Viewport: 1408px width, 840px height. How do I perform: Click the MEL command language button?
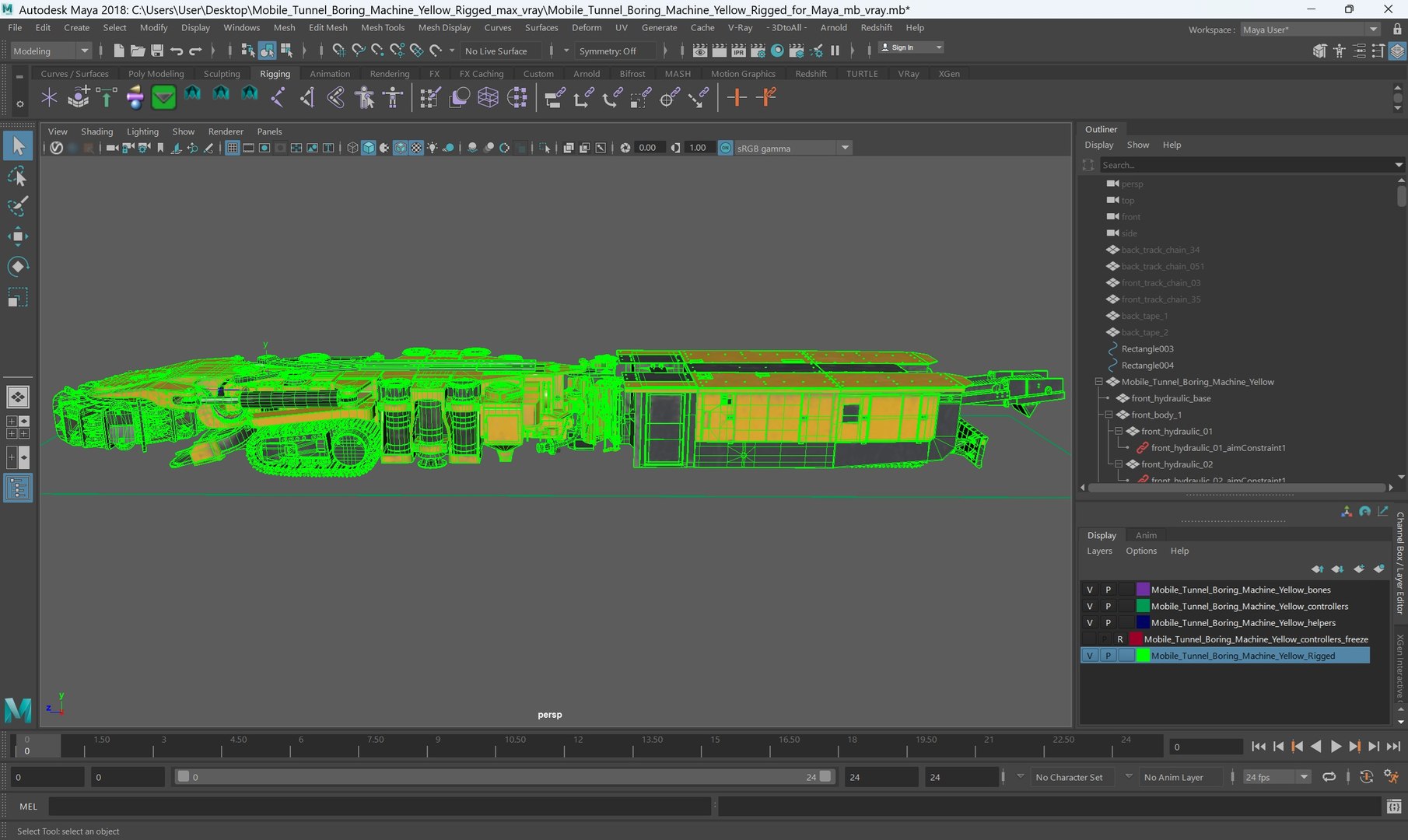(28, 807)
